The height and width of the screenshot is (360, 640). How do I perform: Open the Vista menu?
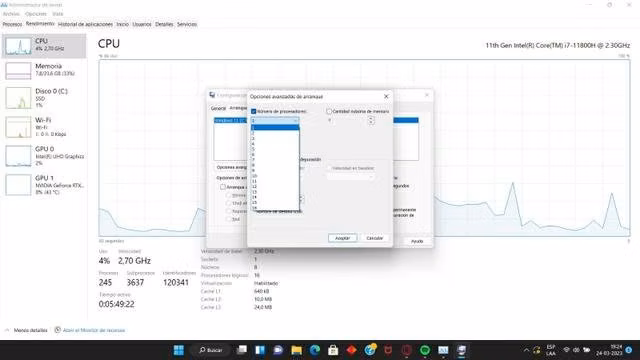click(58, 14)
